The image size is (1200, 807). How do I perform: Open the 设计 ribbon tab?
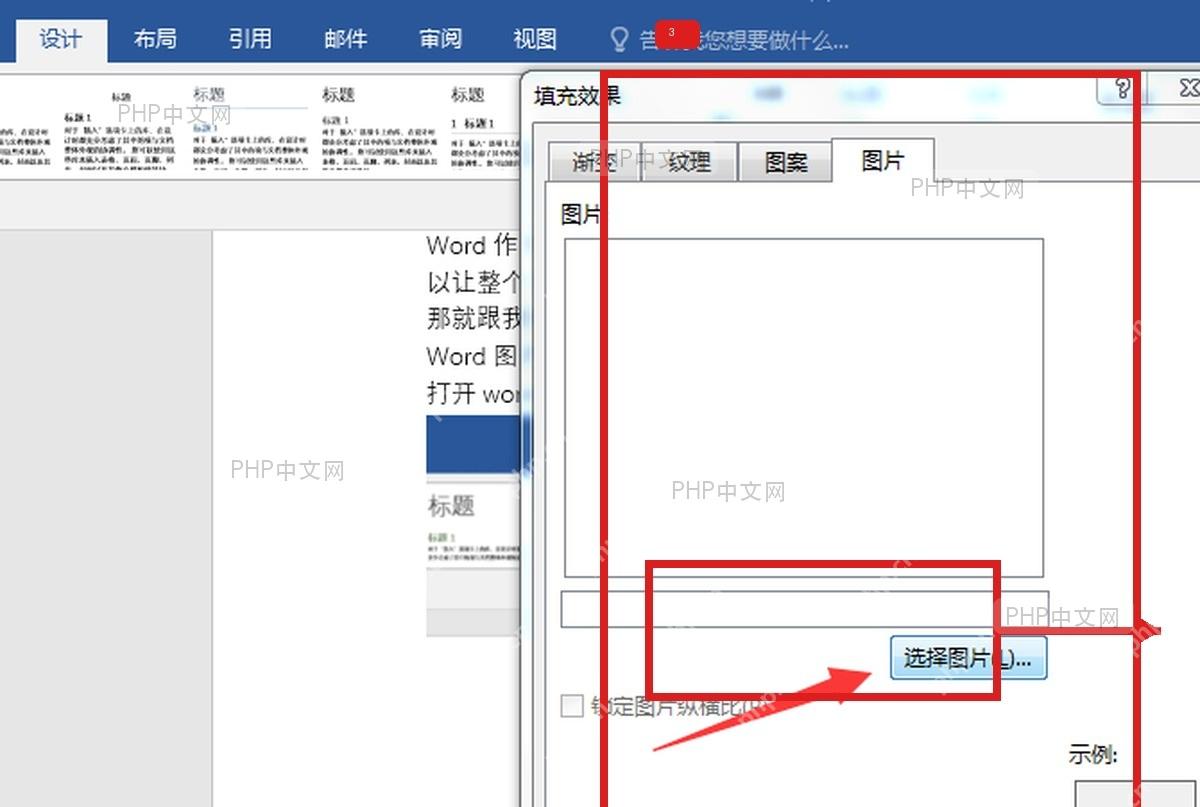[x=61, y=39]
